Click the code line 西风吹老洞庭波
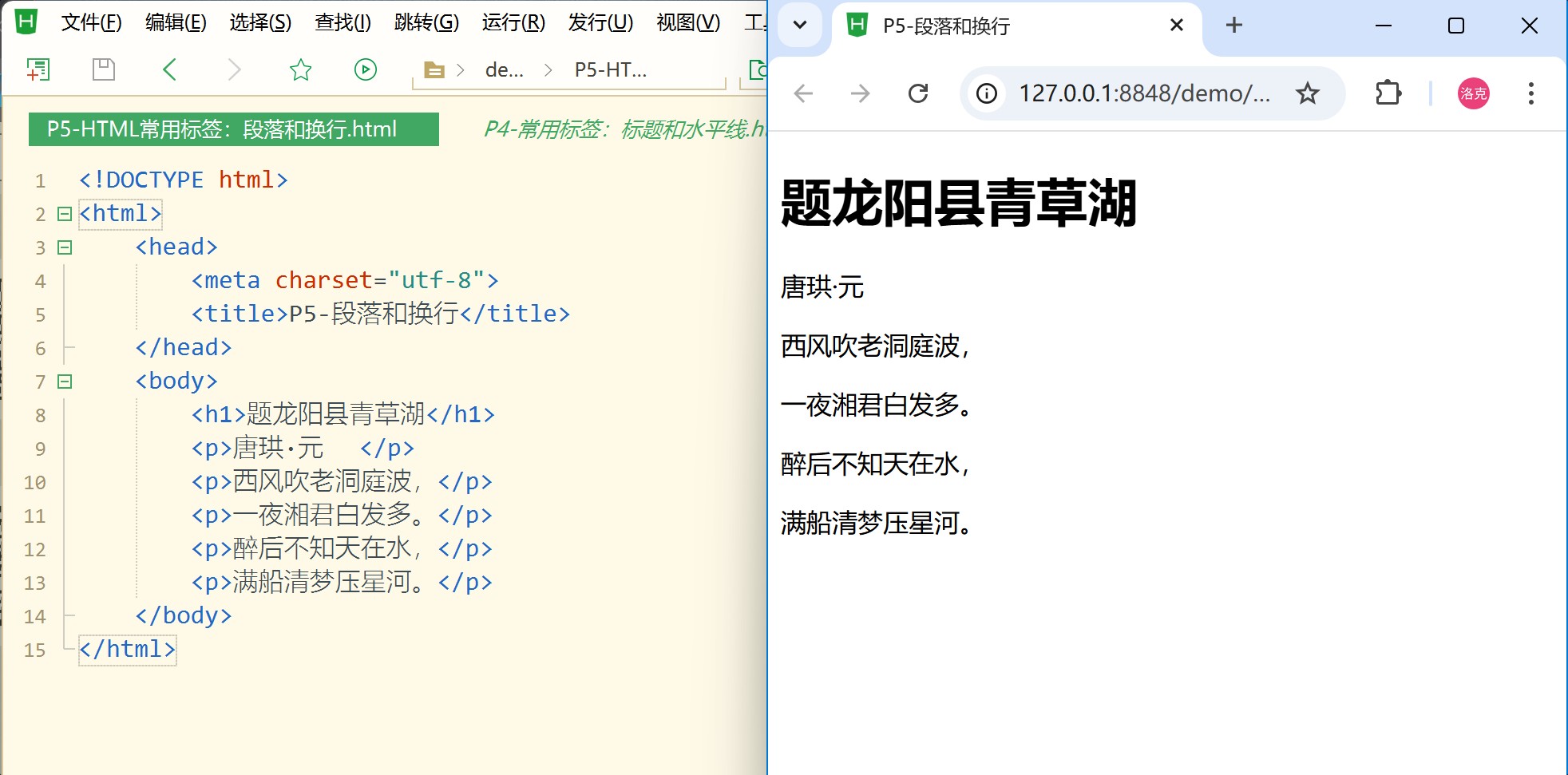 341,482
